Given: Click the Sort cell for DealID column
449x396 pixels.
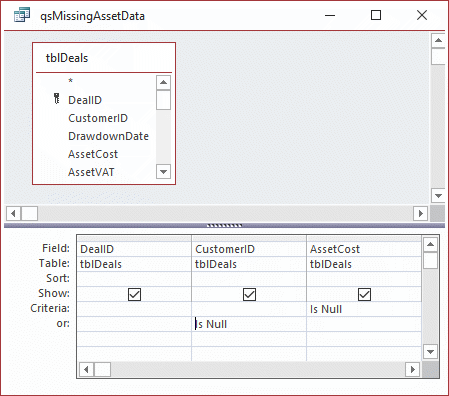Looking at the screenshot, I should 134,279.
